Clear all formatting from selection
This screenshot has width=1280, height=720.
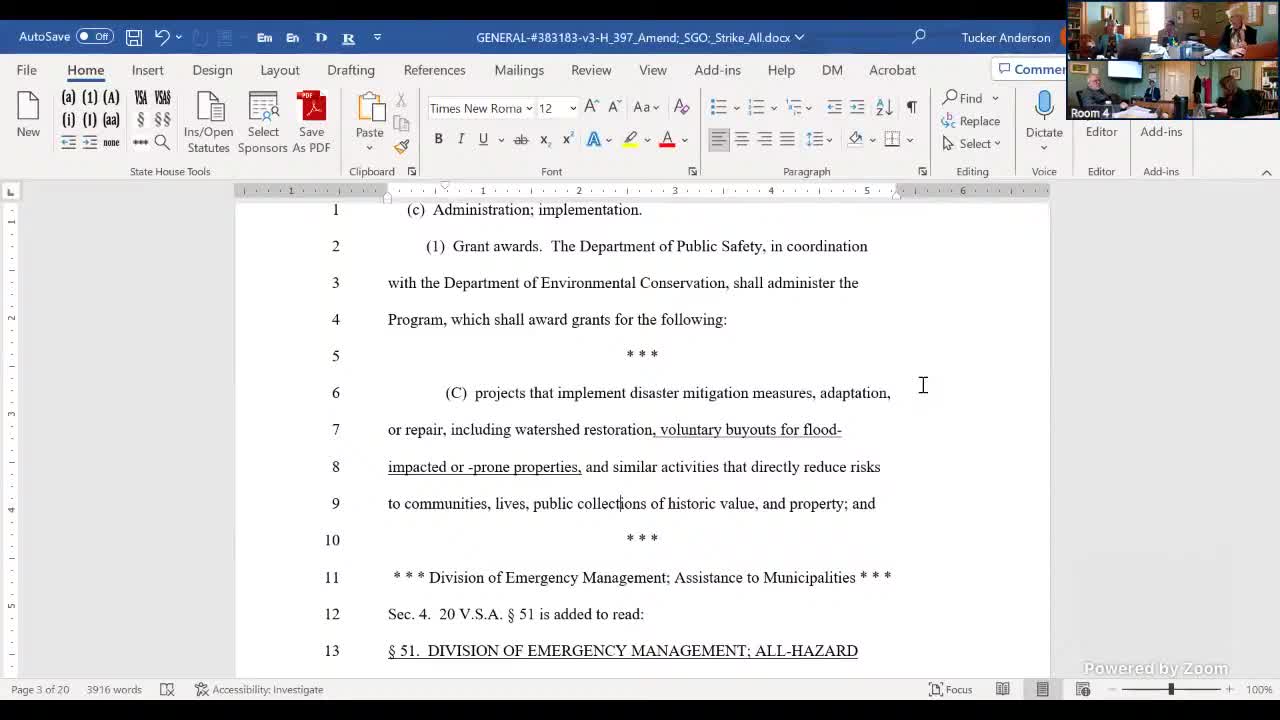tap(682, 107)
